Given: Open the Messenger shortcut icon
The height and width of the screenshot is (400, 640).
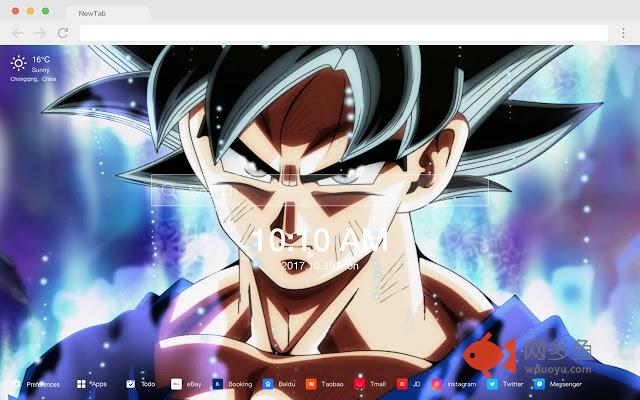Looking at the screenshot, I should point(539,384).
